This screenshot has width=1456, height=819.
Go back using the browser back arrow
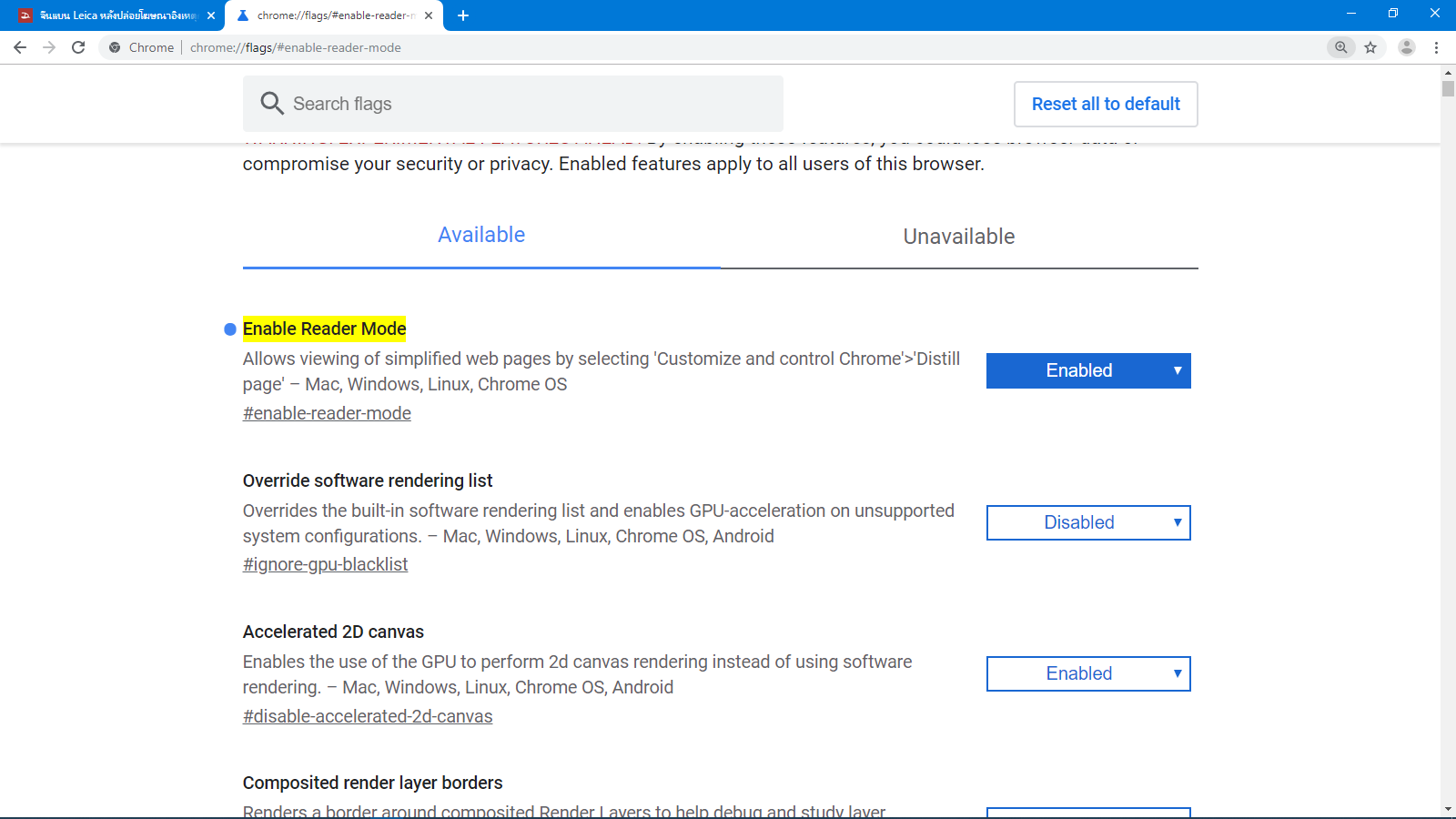[20, 47]
